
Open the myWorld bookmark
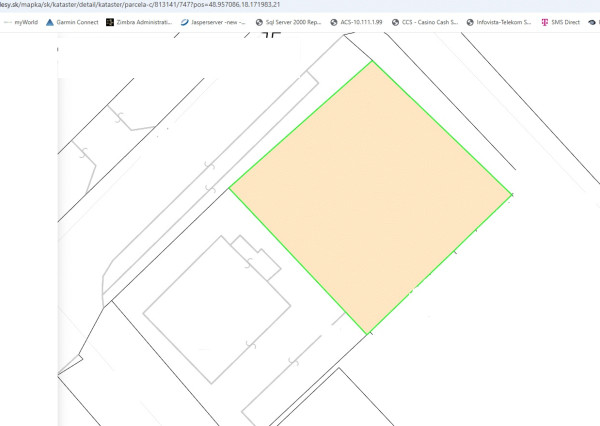click(25, 21)
